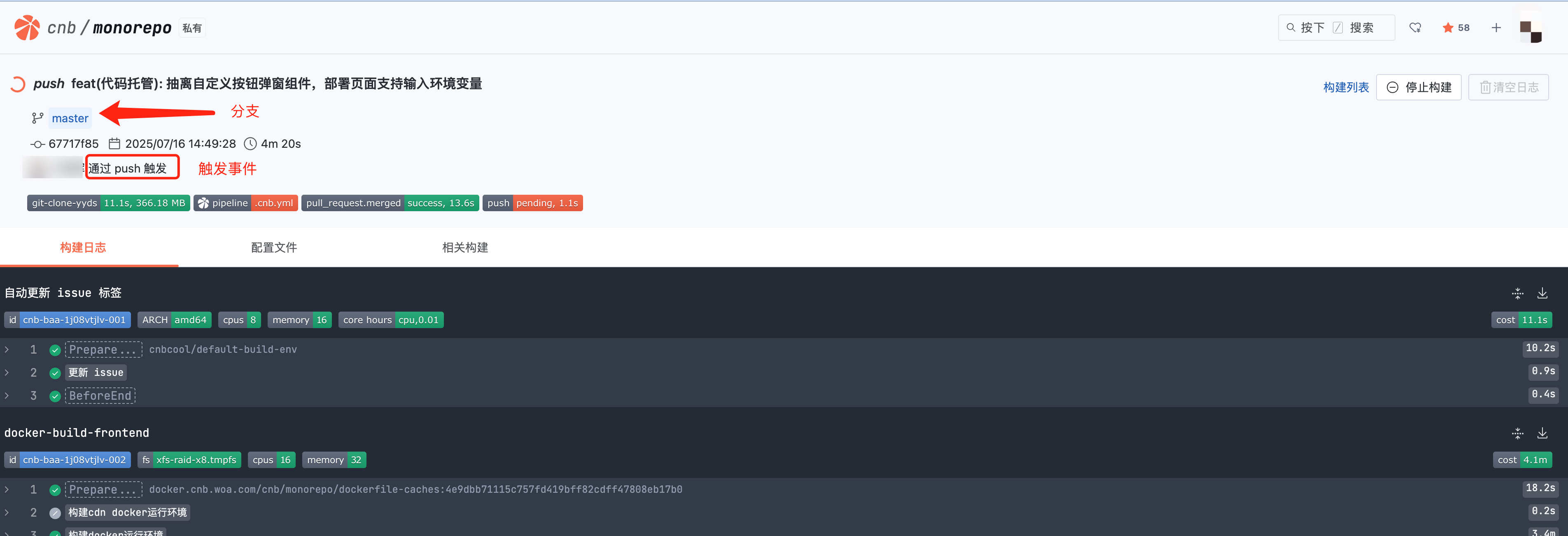
Task: Switch to the 配置文件 tab
Action: click(274, 247)
